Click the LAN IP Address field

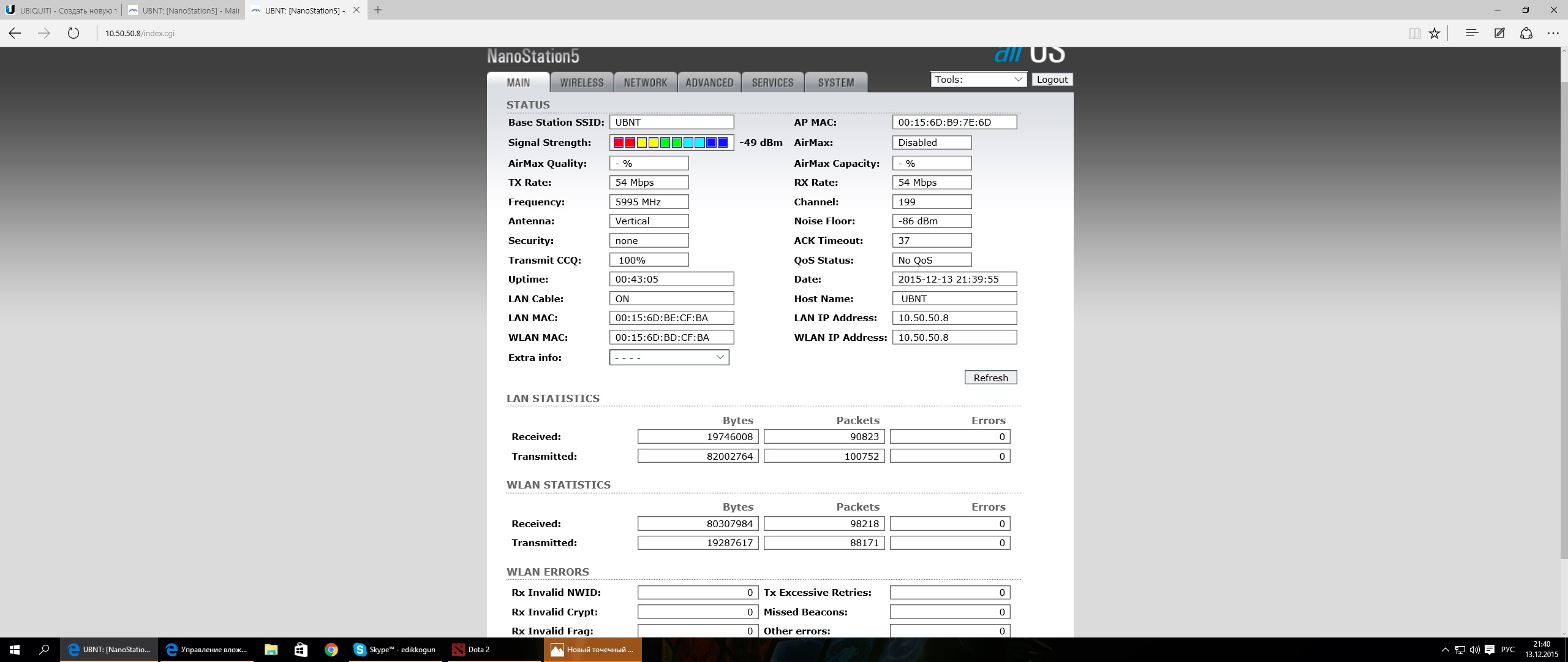954,318
